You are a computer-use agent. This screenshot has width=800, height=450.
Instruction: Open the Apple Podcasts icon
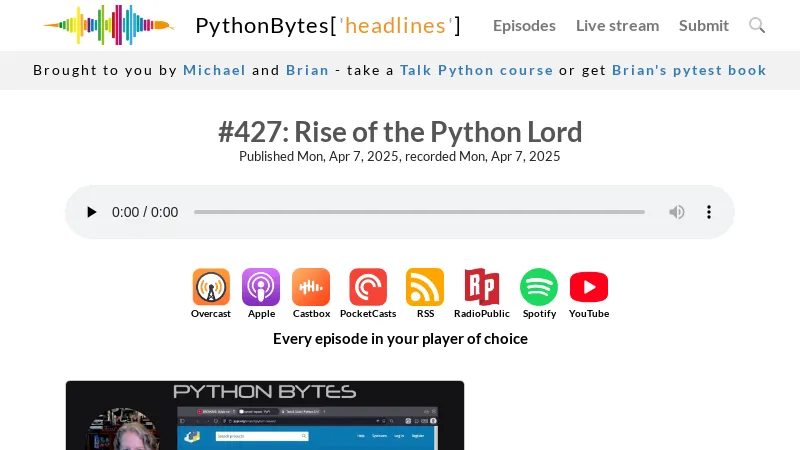[261, 288]
